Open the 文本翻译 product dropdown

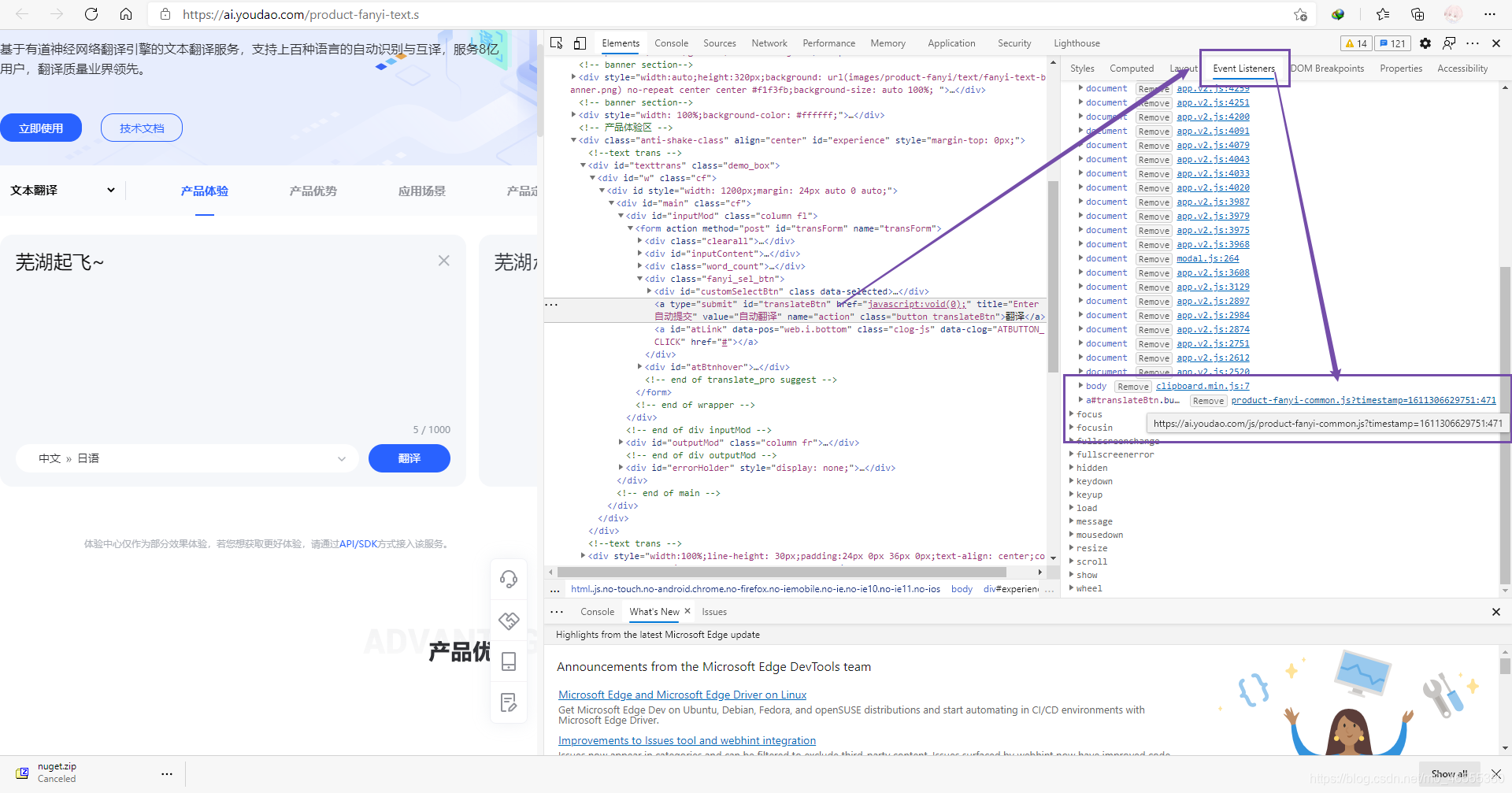pyautogui.click(x=63, y=191)
